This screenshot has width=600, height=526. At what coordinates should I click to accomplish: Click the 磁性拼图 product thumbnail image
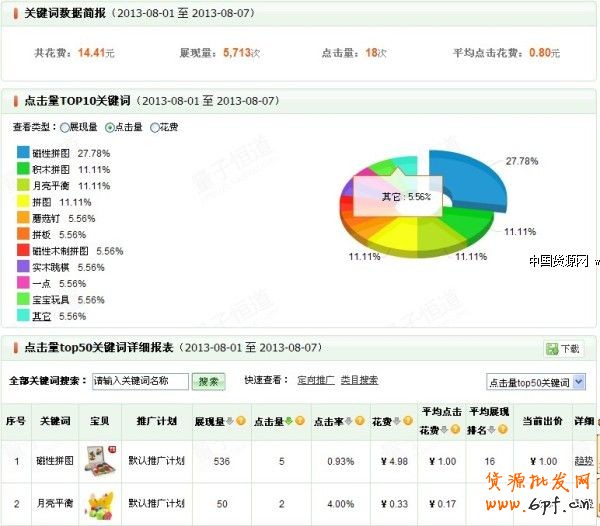click(x=102, y=460)
